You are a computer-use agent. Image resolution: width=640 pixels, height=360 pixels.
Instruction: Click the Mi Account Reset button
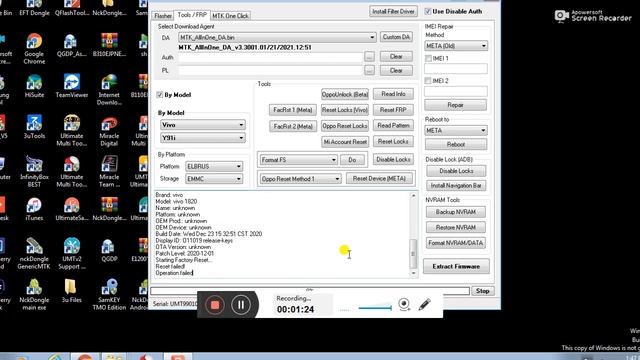point(345,142)
